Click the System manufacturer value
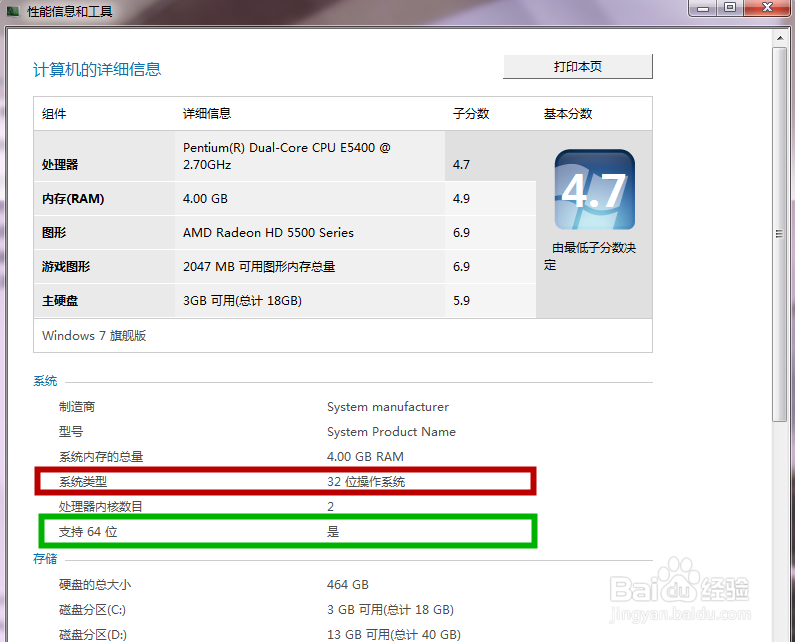The height and width of the screenshot is (642, 795). click(388, 407)
